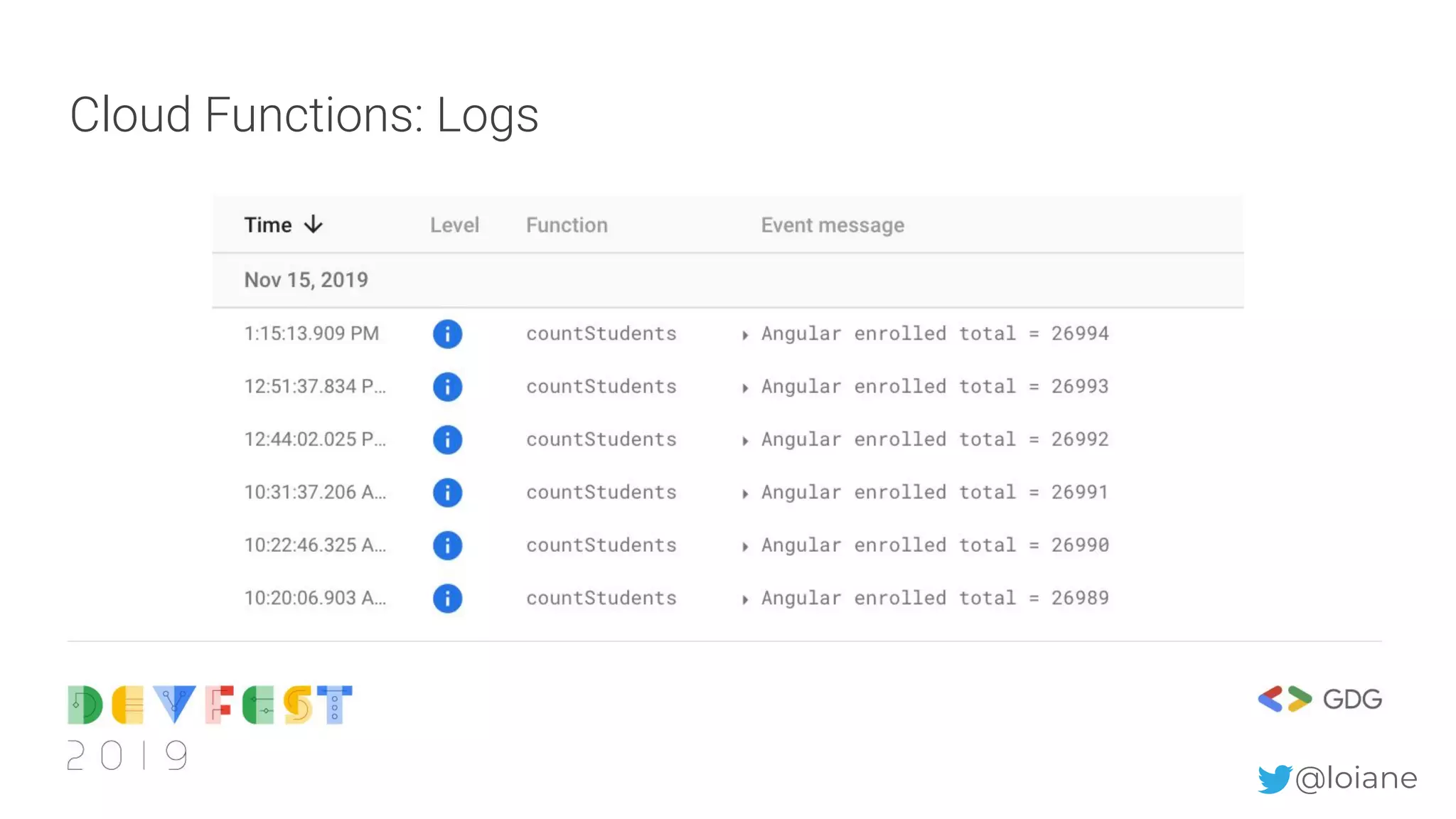Expand the 26993 enrolled total message
This screenshot has height=819, width=1456.
745,388
